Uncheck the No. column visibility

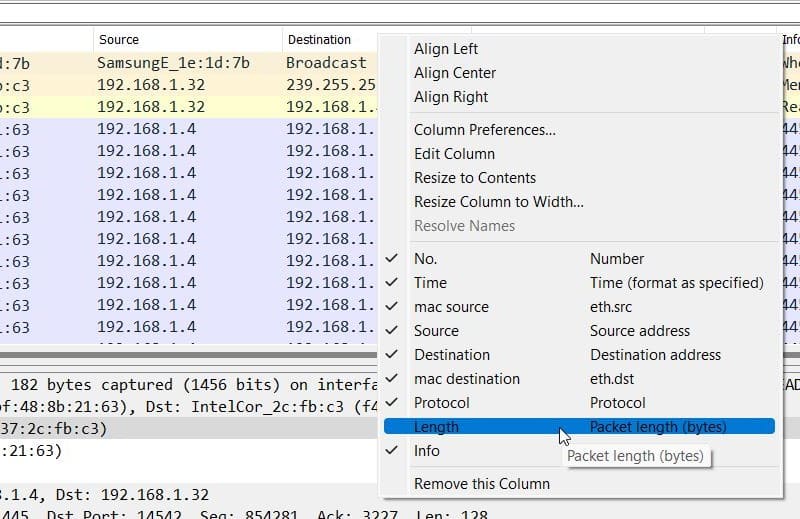[425, 259]
